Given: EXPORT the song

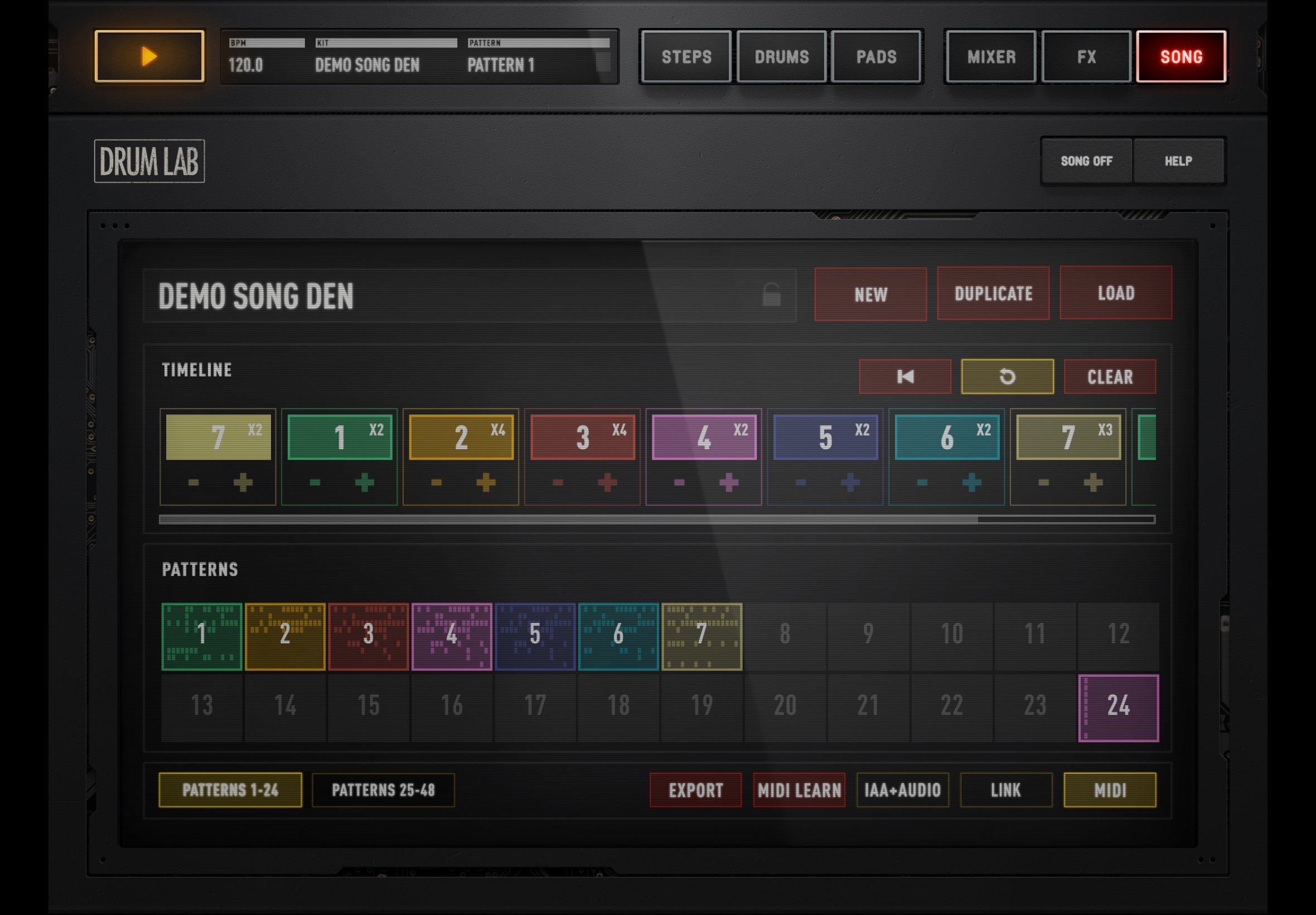Looking at the screenshot, I should point(695,790).
